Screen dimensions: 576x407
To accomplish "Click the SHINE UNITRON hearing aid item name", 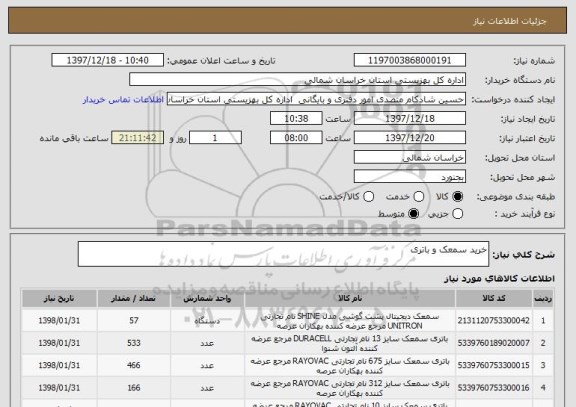I will (x=350, y=321).
